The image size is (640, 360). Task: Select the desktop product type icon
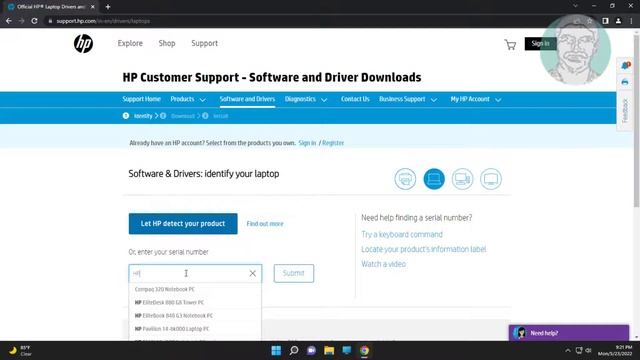462,179
